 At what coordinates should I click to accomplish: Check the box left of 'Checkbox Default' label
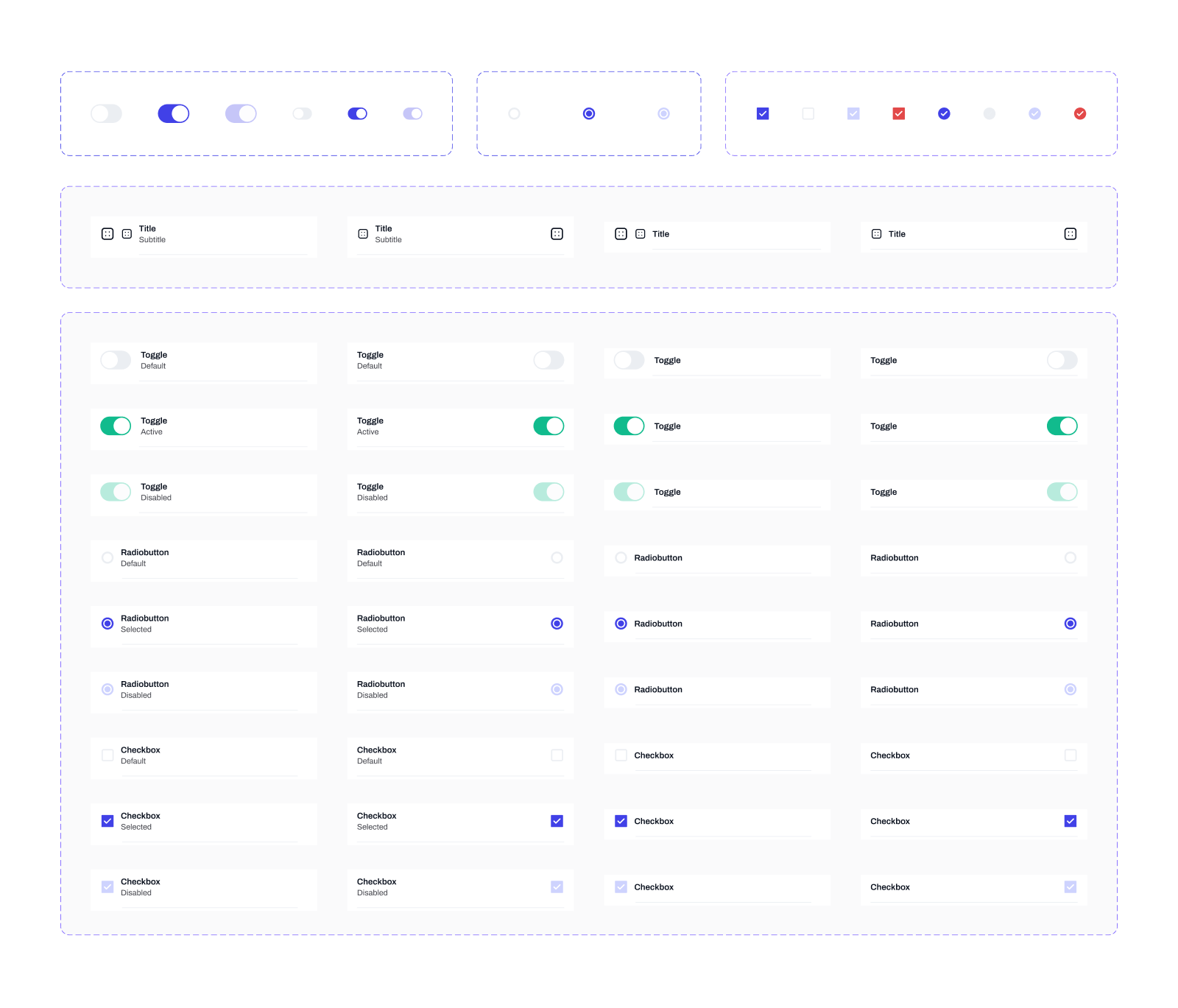107,755
